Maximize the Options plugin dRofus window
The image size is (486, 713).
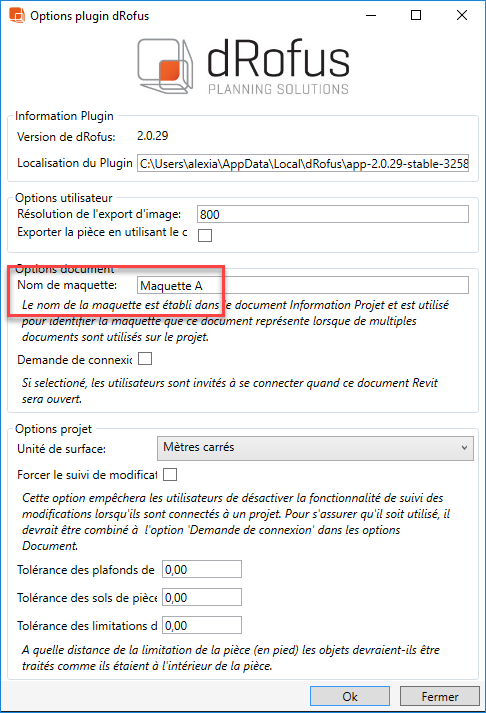click(x=416, y=15)
